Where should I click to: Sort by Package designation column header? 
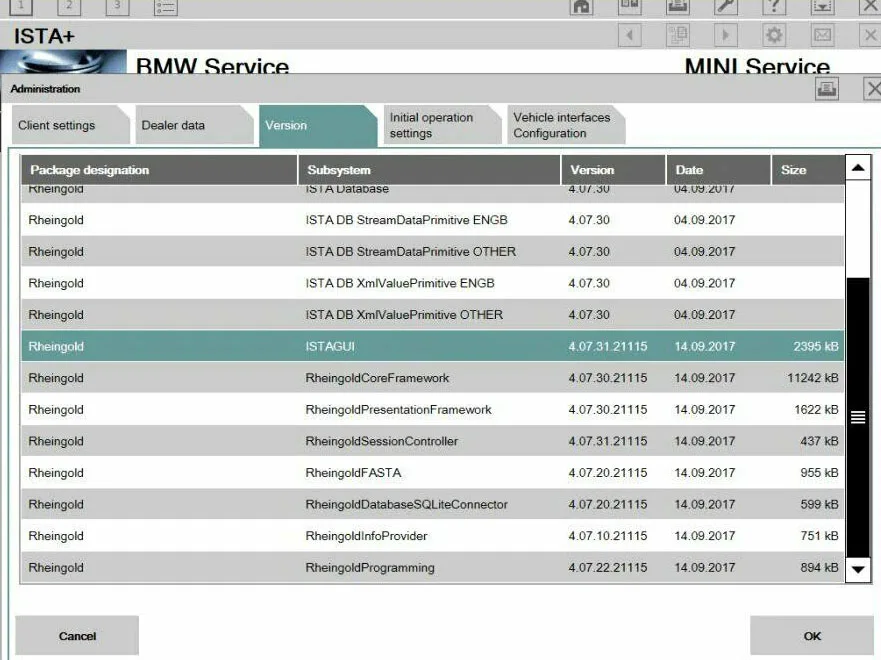pos(159,170)
